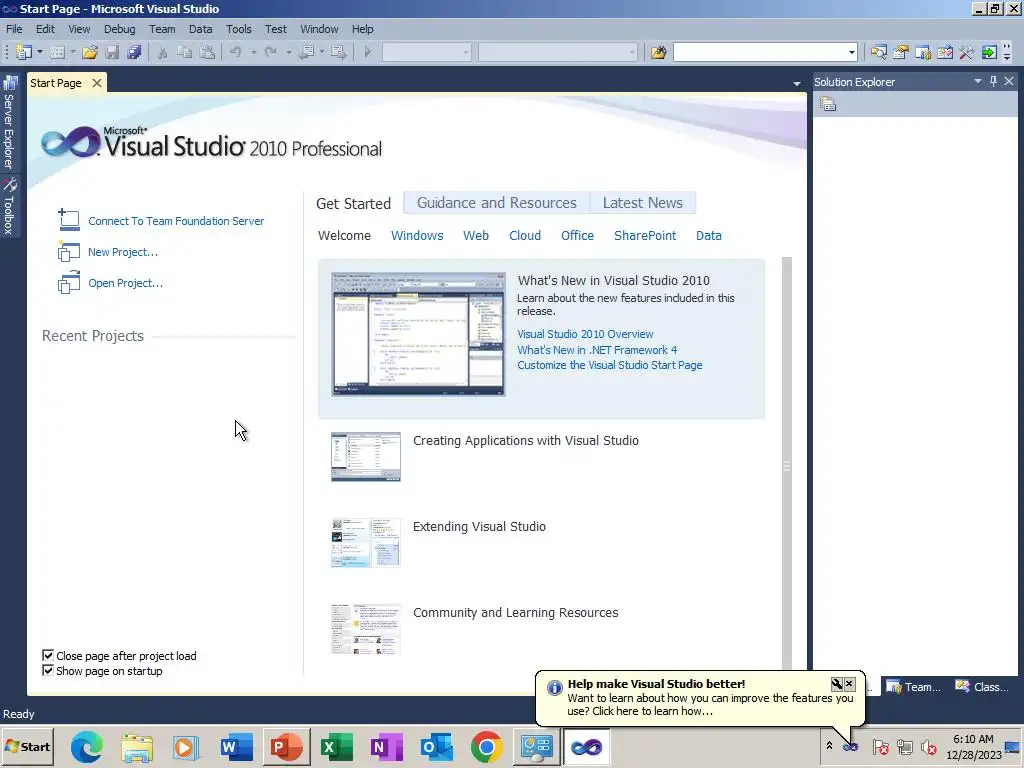Open the Solution Configurations combo box

(426, 52)
